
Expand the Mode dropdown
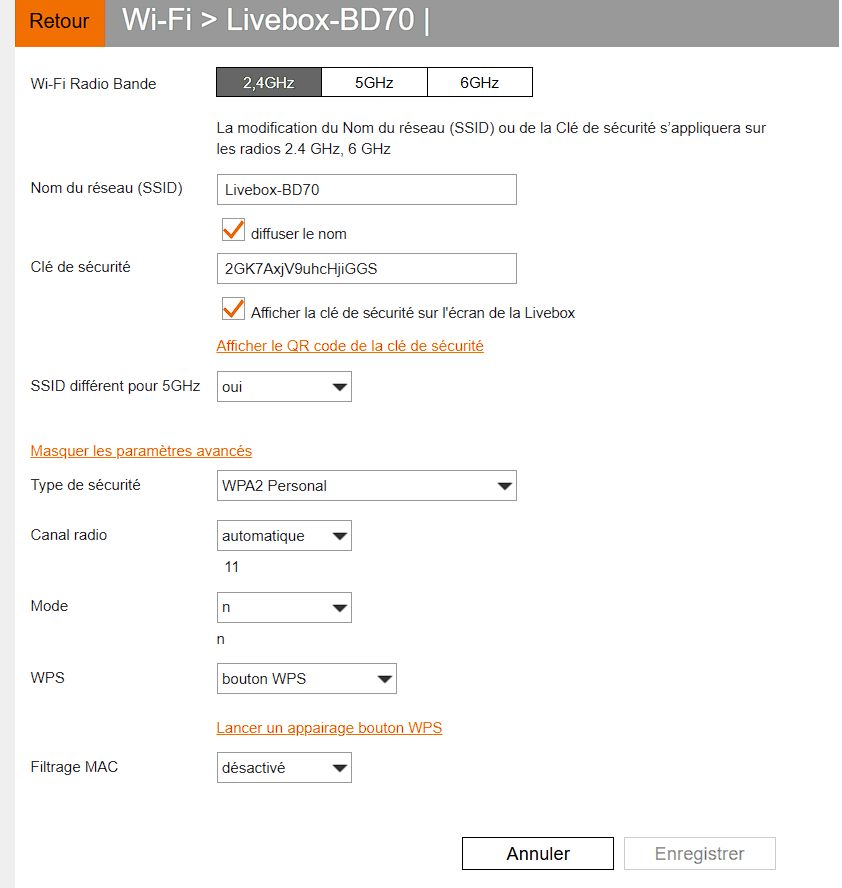(284, 607)
